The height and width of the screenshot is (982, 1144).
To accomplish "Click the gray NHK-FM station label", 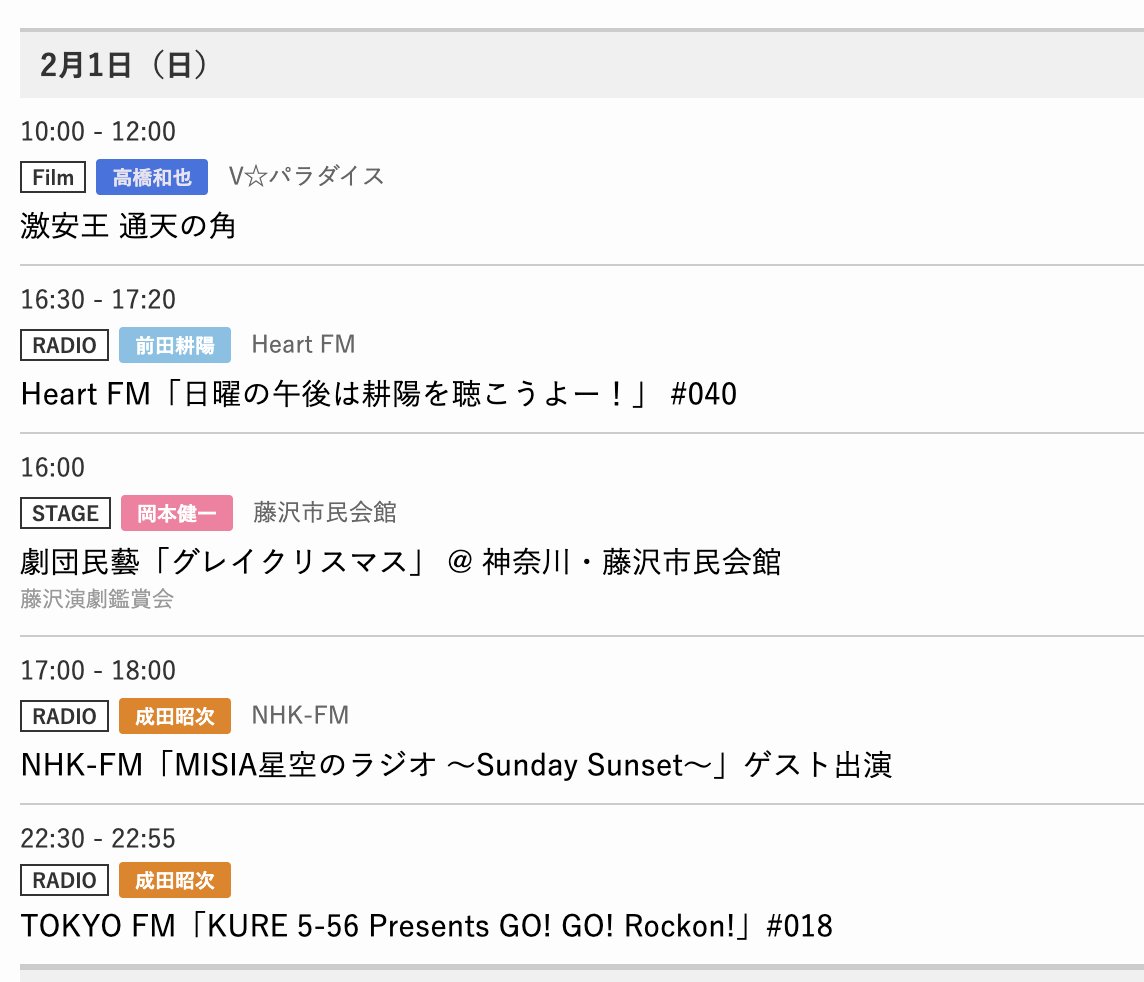I will (x=300, y=716).
